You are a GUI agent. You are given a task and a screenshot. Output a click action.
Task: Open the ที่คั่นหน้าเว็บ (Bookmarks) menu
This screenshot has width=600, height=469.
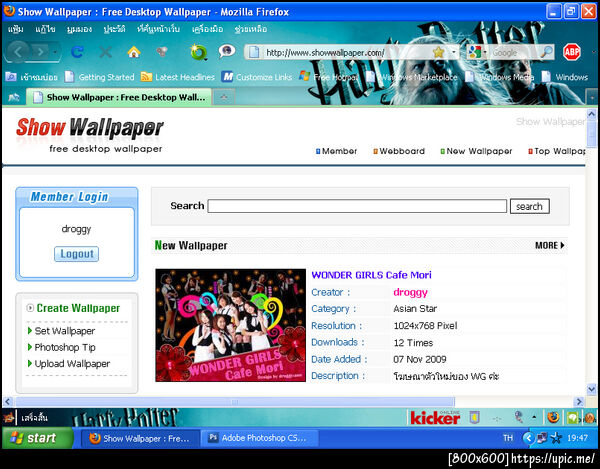point(158,29)
